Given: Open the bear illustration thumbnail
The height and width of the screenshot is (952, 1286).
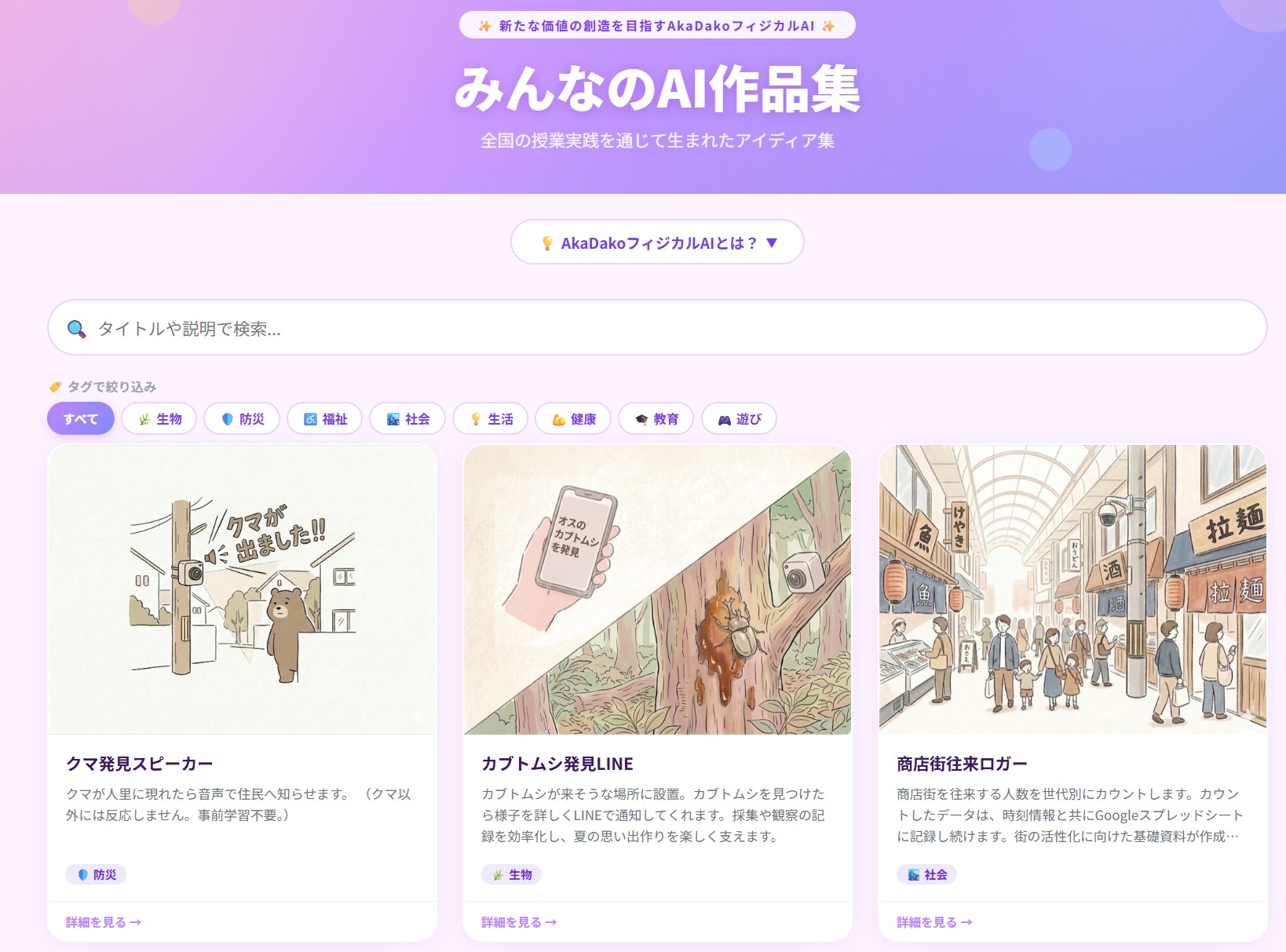Looking at the screenshot, I should click(242, 589).
